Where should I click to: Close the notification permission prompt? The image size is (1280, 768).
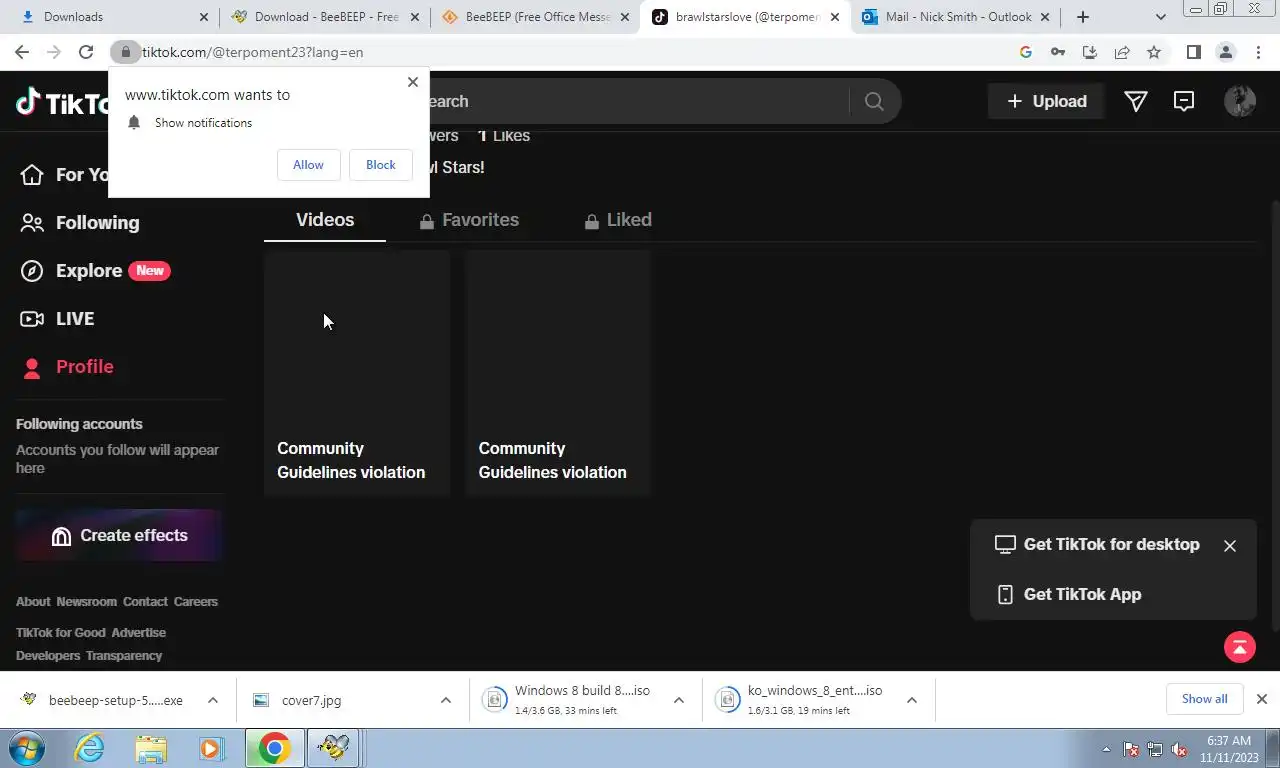coord(413,82)
